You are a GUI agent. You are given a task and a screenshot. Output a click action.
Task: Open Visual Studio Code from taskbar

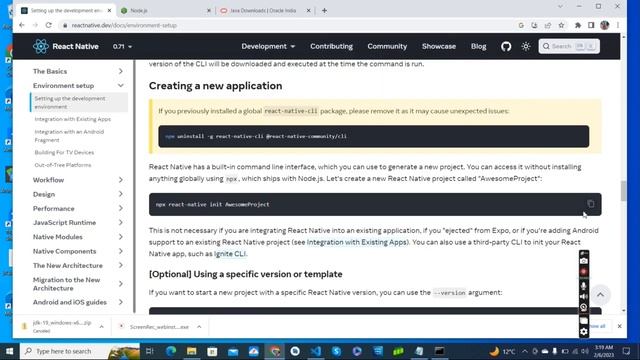click(x=316, y=351)
